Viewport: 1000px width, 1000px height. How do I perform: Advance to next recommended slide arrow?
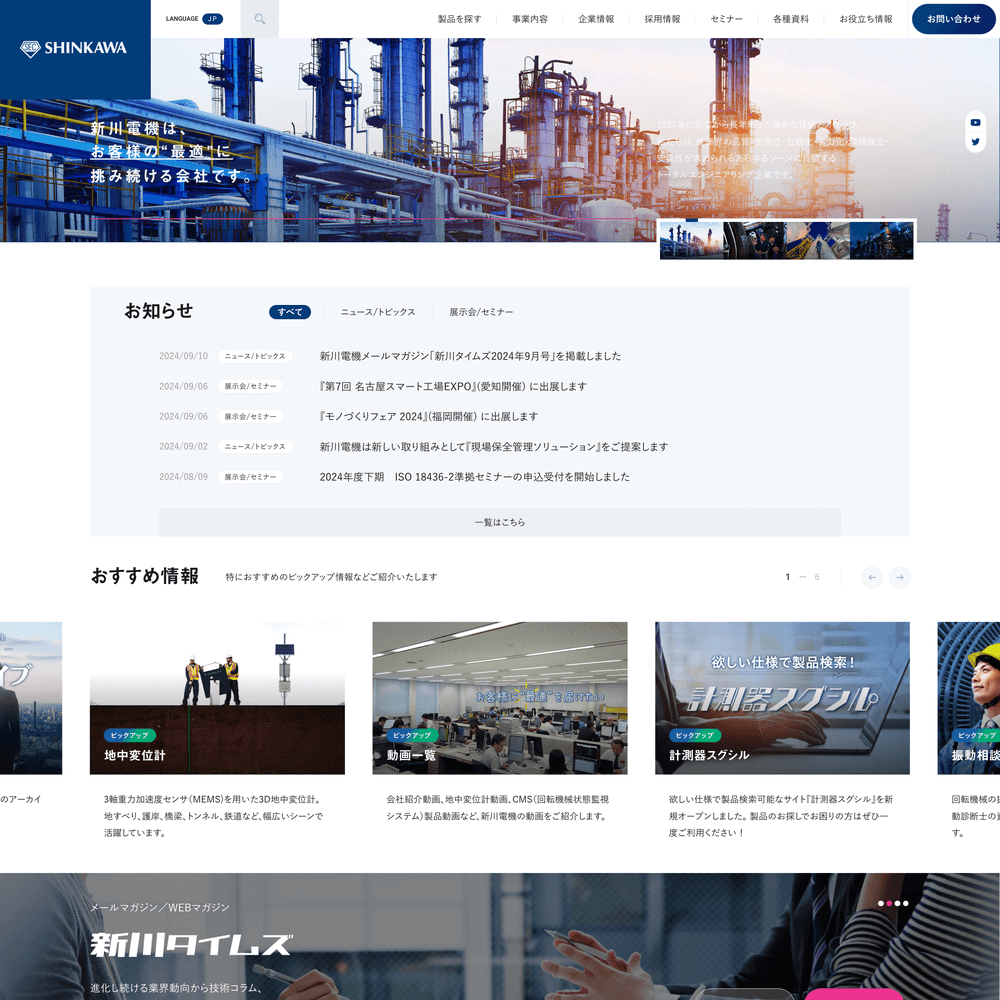coord(900,577)
